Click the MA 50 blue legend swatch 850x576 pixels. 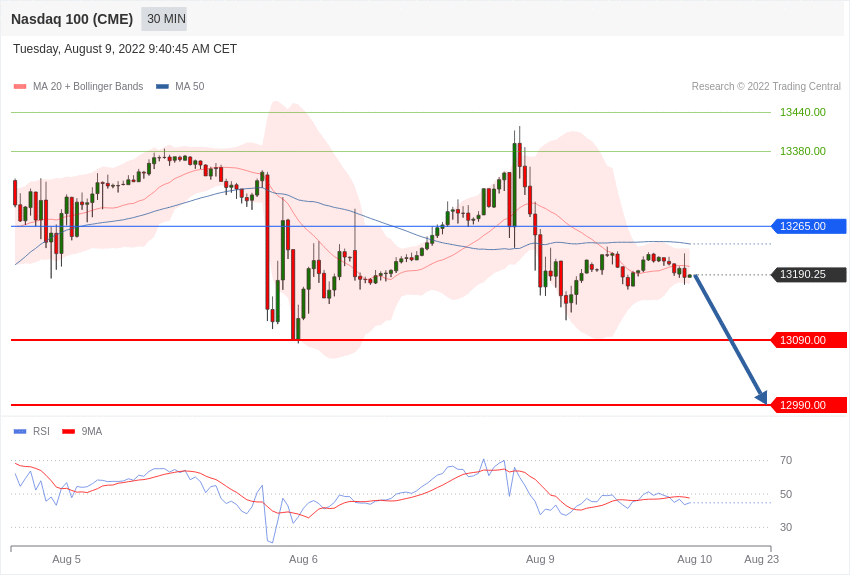point(162,87)
